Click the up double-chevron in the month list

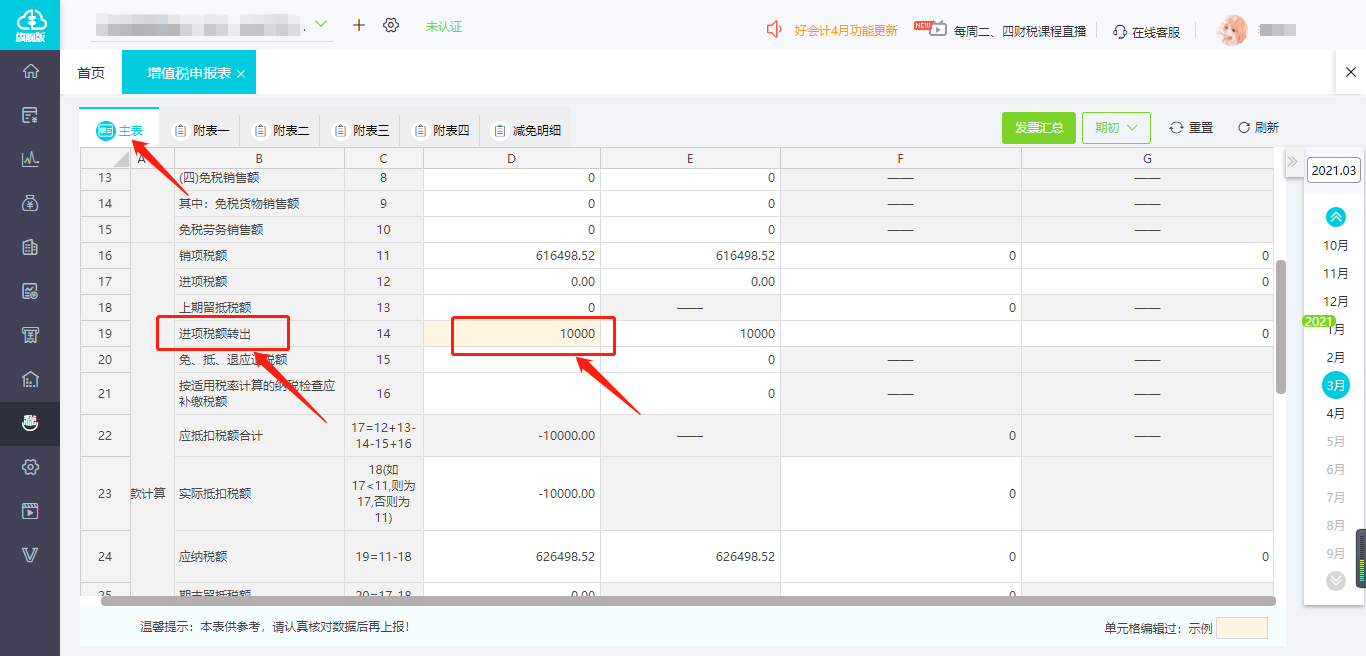(1335, 217)
